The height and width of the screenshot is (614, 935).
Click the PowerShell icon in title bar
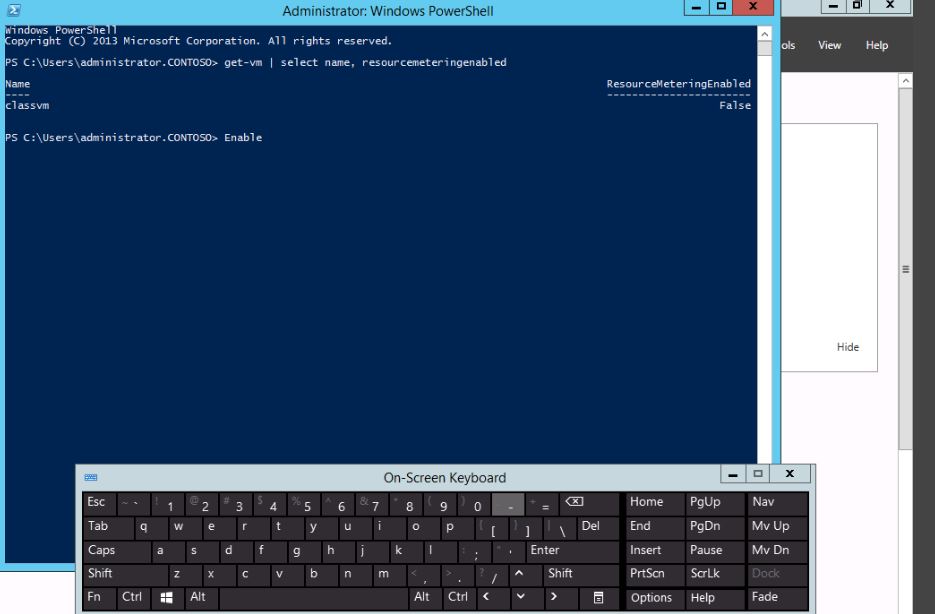click(13, 11)
